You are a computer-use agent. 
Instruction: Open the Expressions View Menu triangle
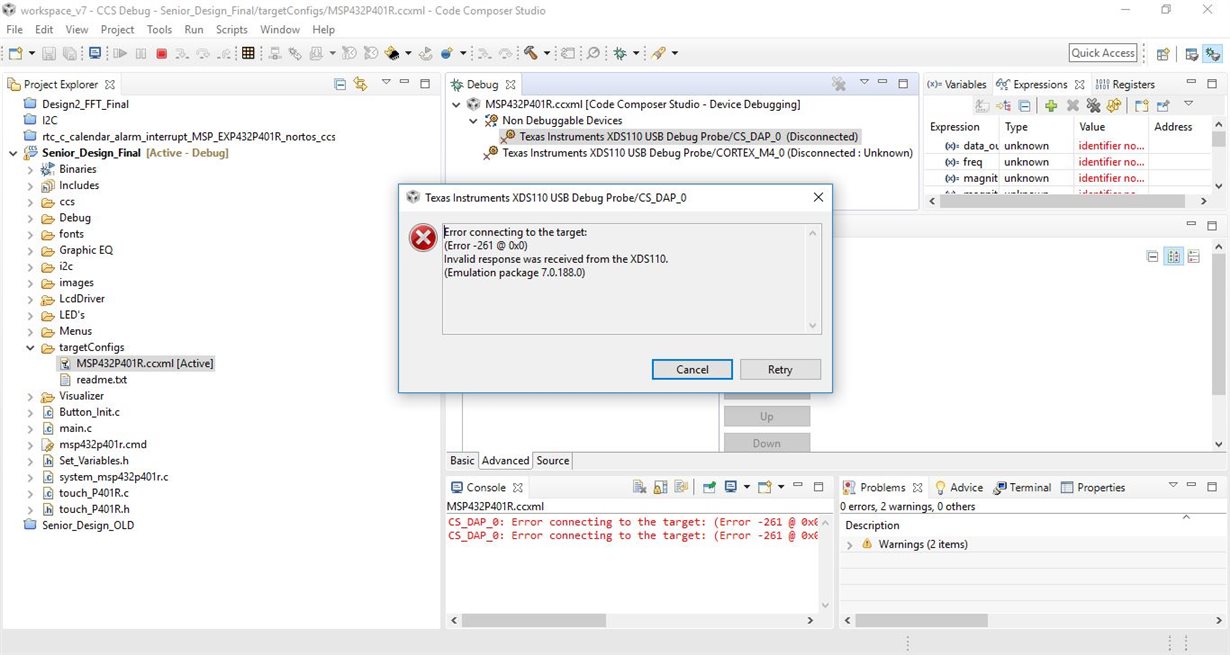(1189, 104)
